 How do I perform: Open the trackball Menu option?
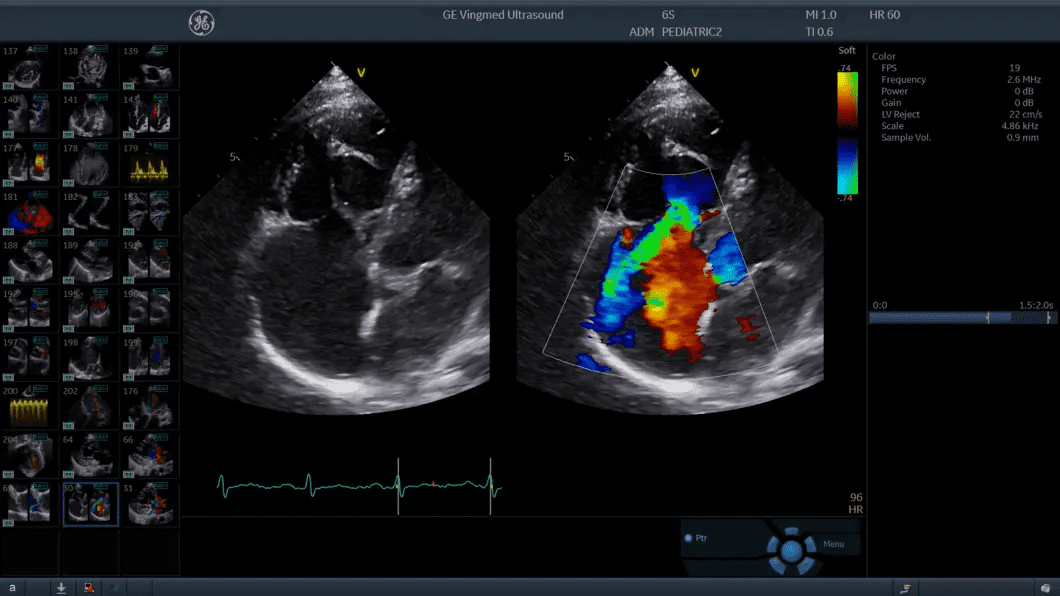coord(833,544)
